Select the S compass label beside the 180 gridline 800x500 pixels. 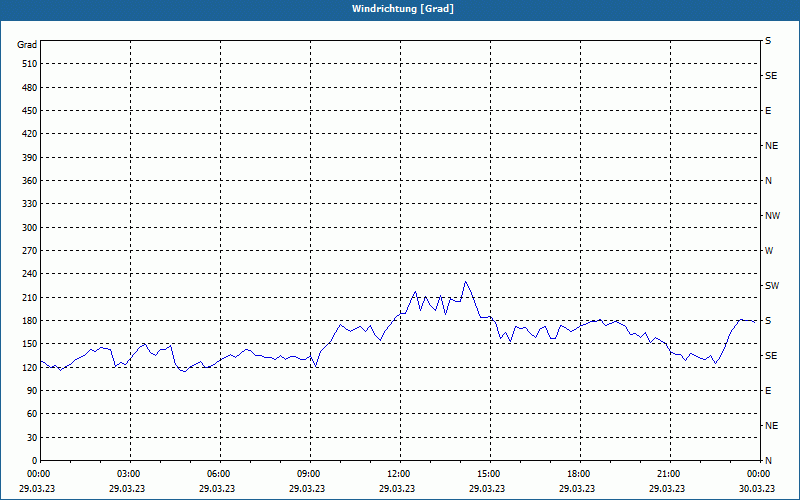pos(768,320)
